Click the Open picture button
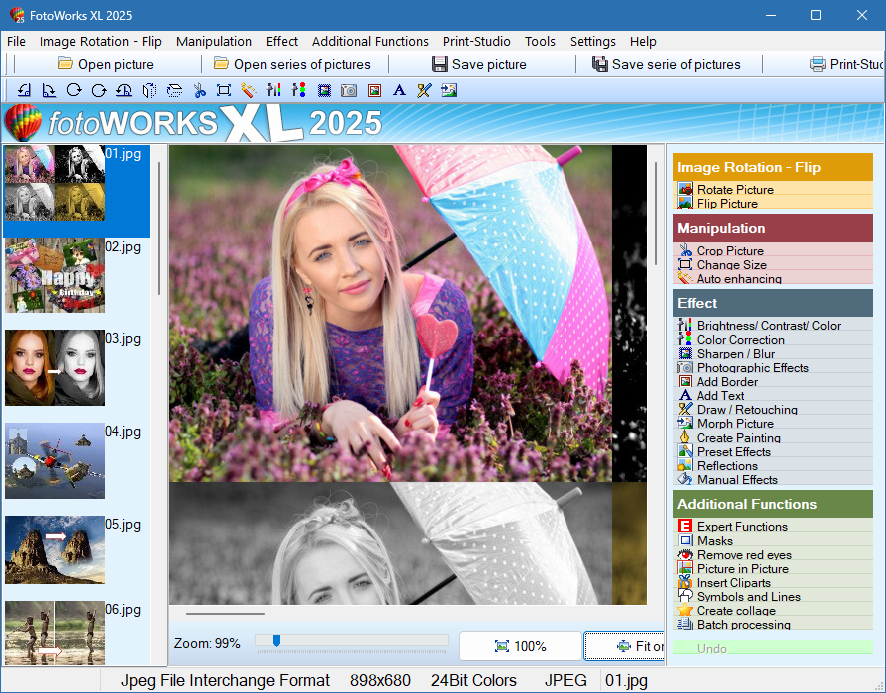This screenshot has width=886, height=693. click(x=106, y=64)
